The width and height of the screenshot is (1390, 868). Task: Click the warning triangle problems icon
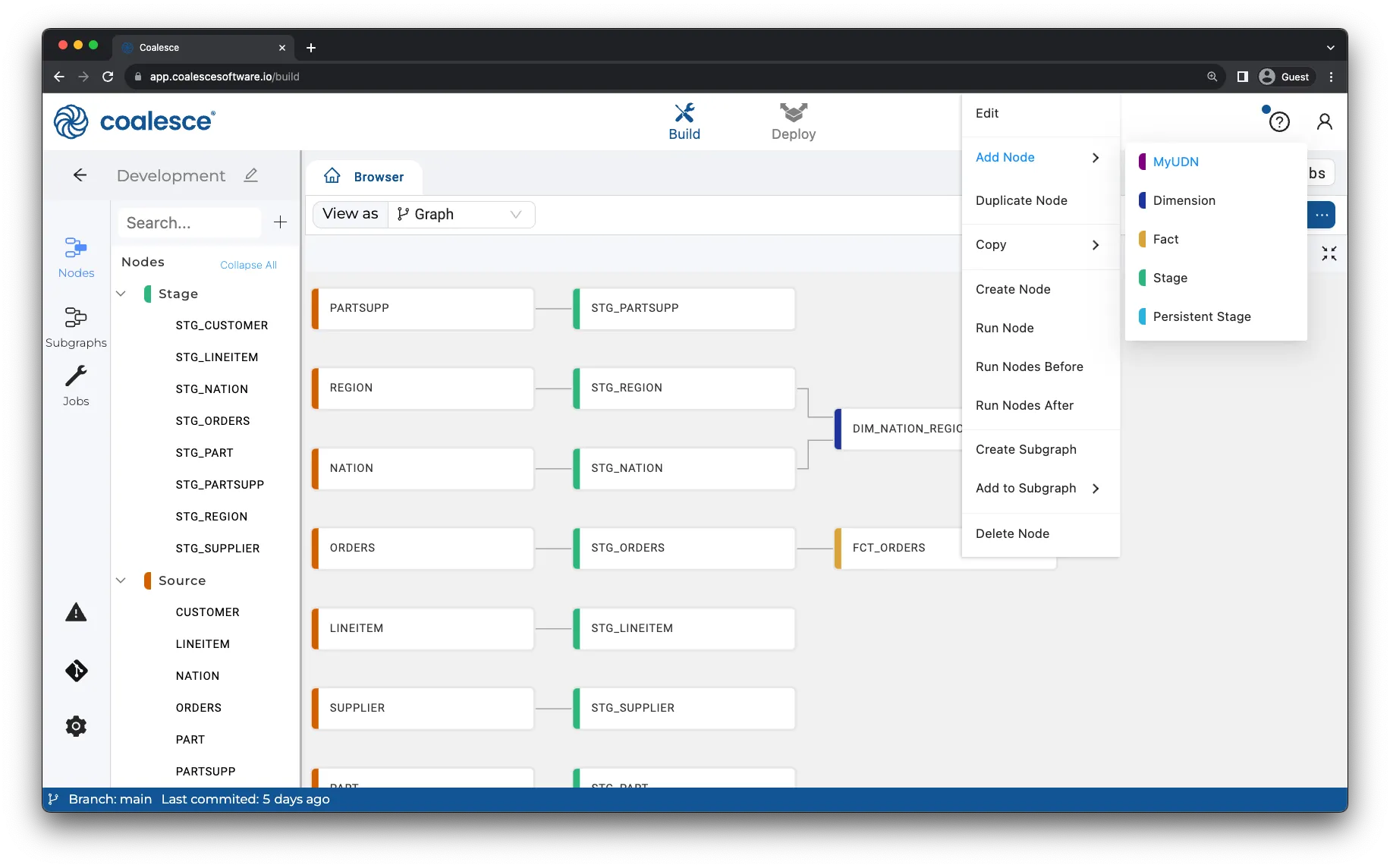[x=76, y=612]
